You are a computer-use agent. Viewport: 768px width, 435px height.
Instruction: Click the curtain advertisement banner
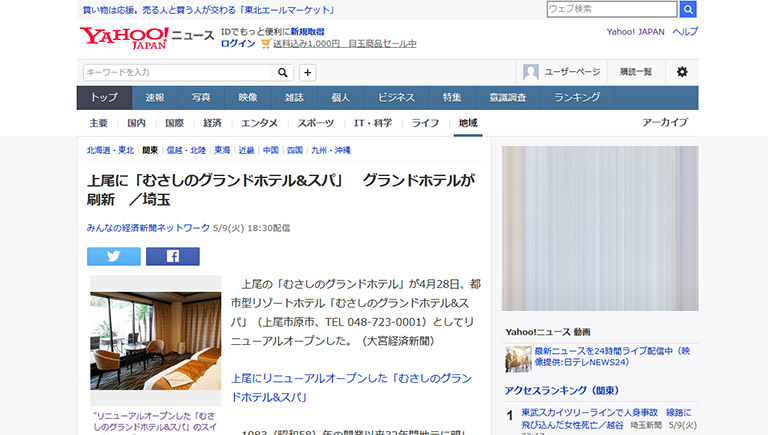tap(600, 228)
